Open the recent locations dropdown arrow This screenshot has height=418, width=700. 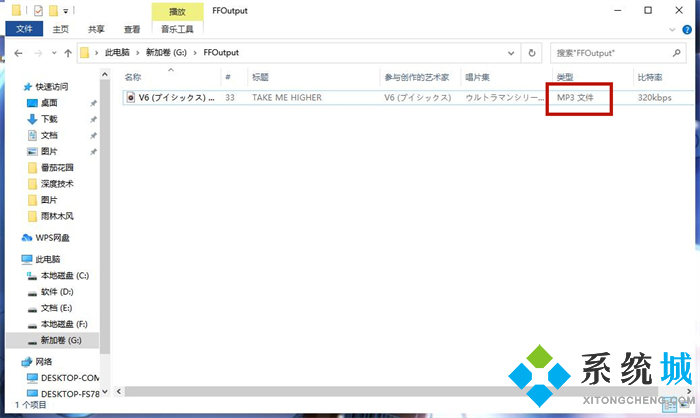click(x=54, y=53)
